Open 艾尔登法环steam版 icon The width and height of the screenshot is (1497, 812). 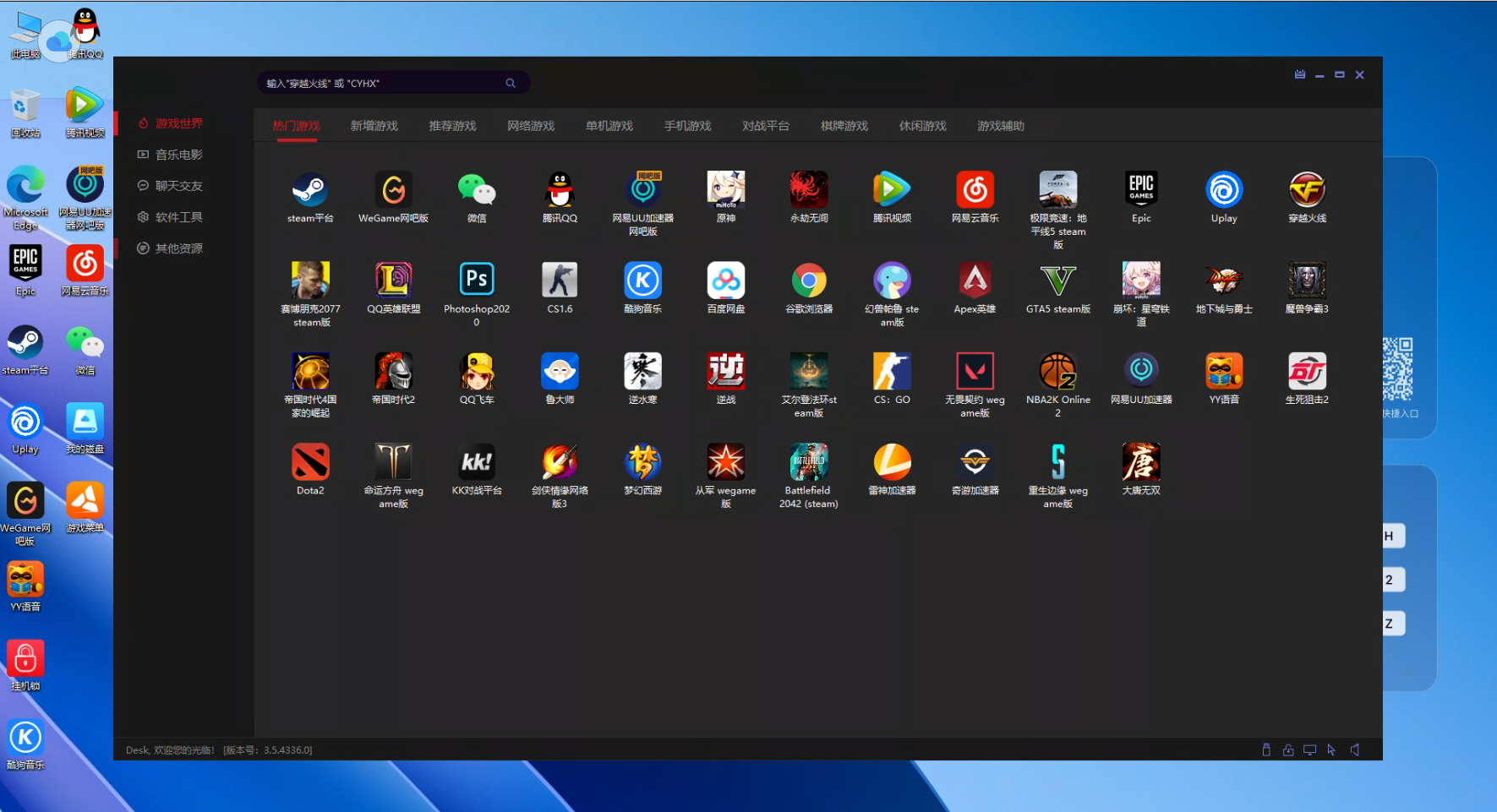point(809,371)
